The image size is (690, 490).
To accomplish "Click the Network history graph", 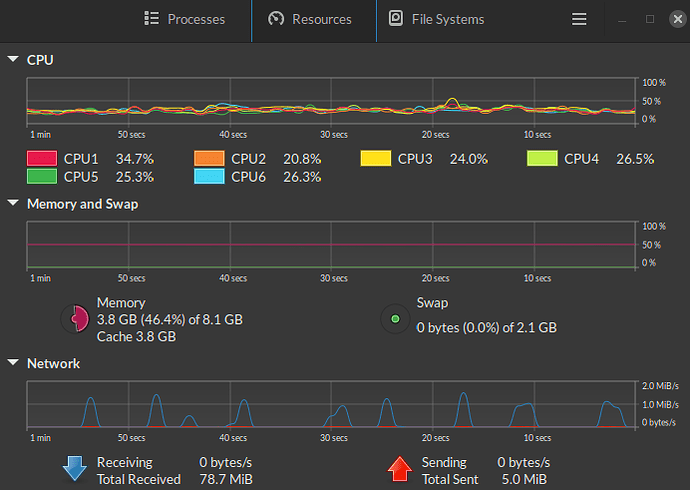I will pos(331,405).
